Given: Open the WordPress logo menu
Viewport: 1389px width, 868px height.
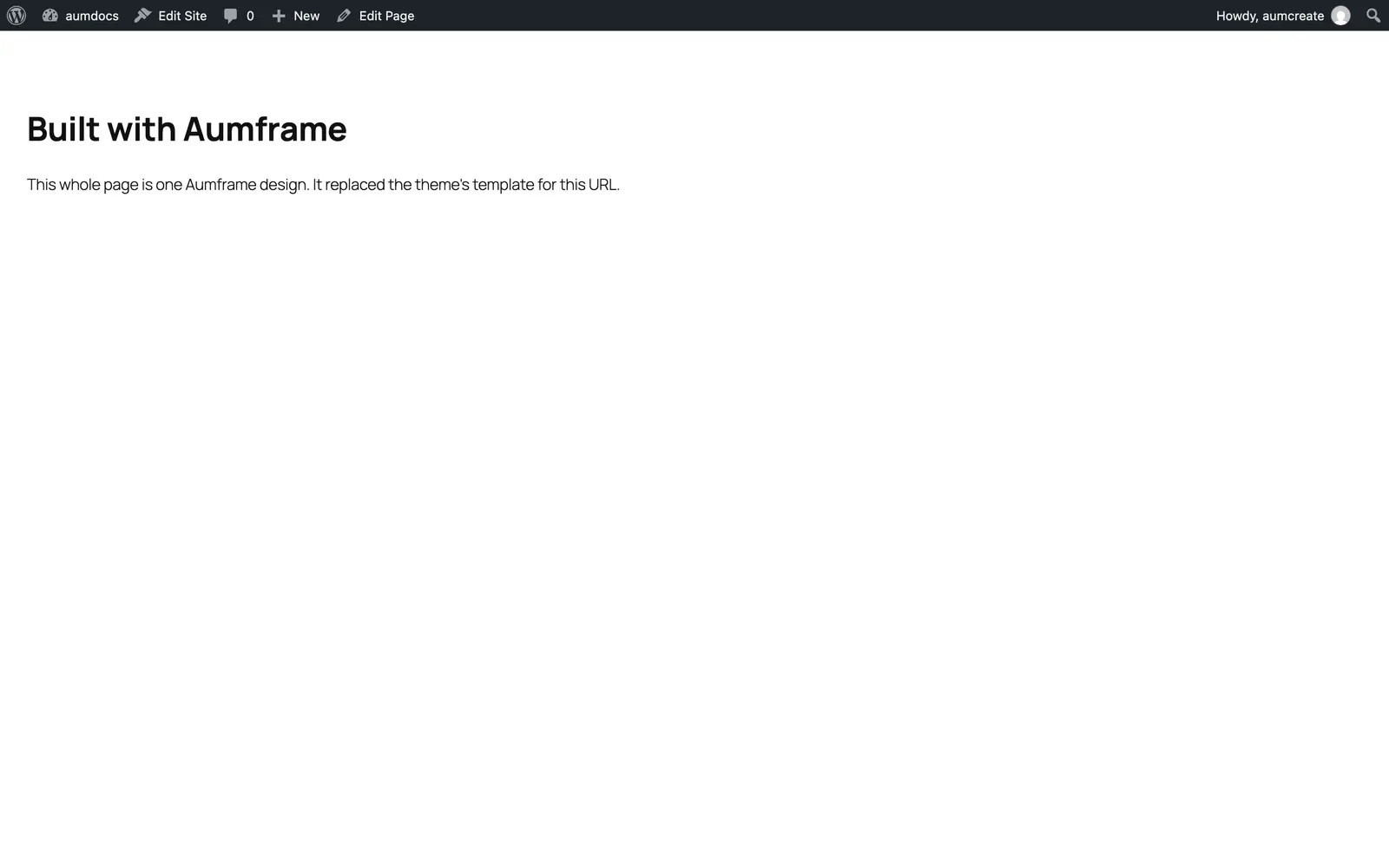Looking at the screenshot, I should [x=16, y=16].
